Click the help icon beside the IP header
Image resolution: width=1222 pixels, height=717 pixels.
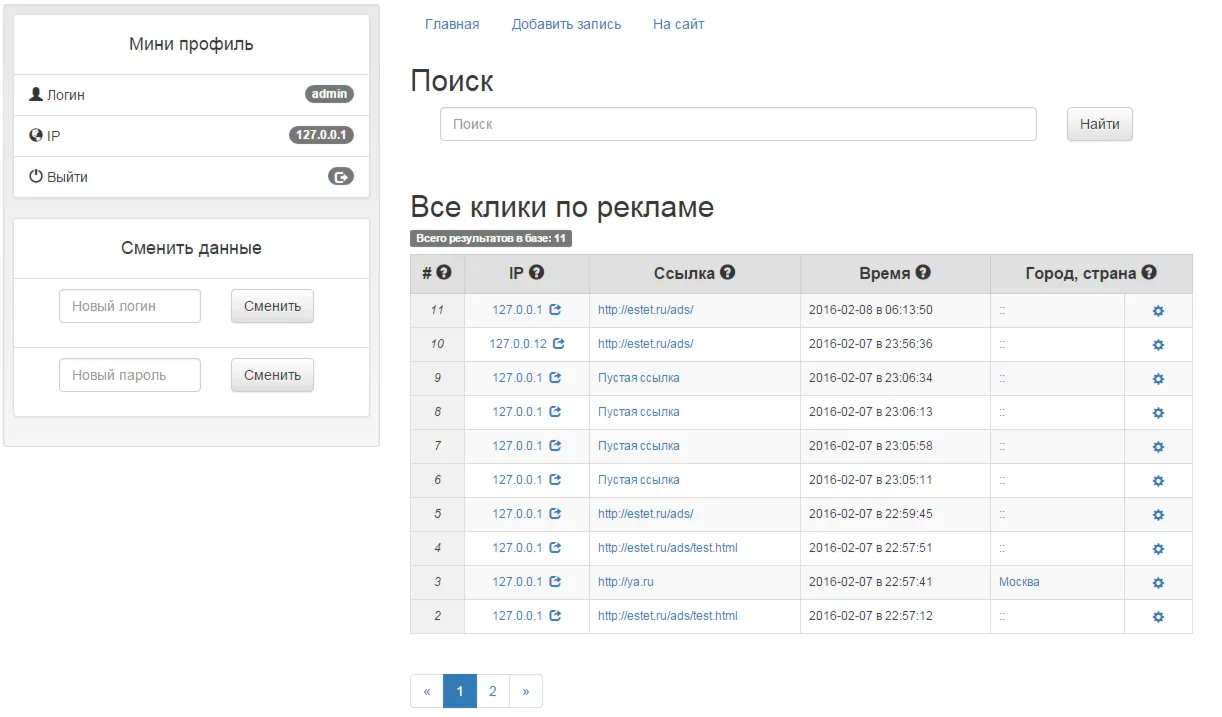tap(537, 273)
